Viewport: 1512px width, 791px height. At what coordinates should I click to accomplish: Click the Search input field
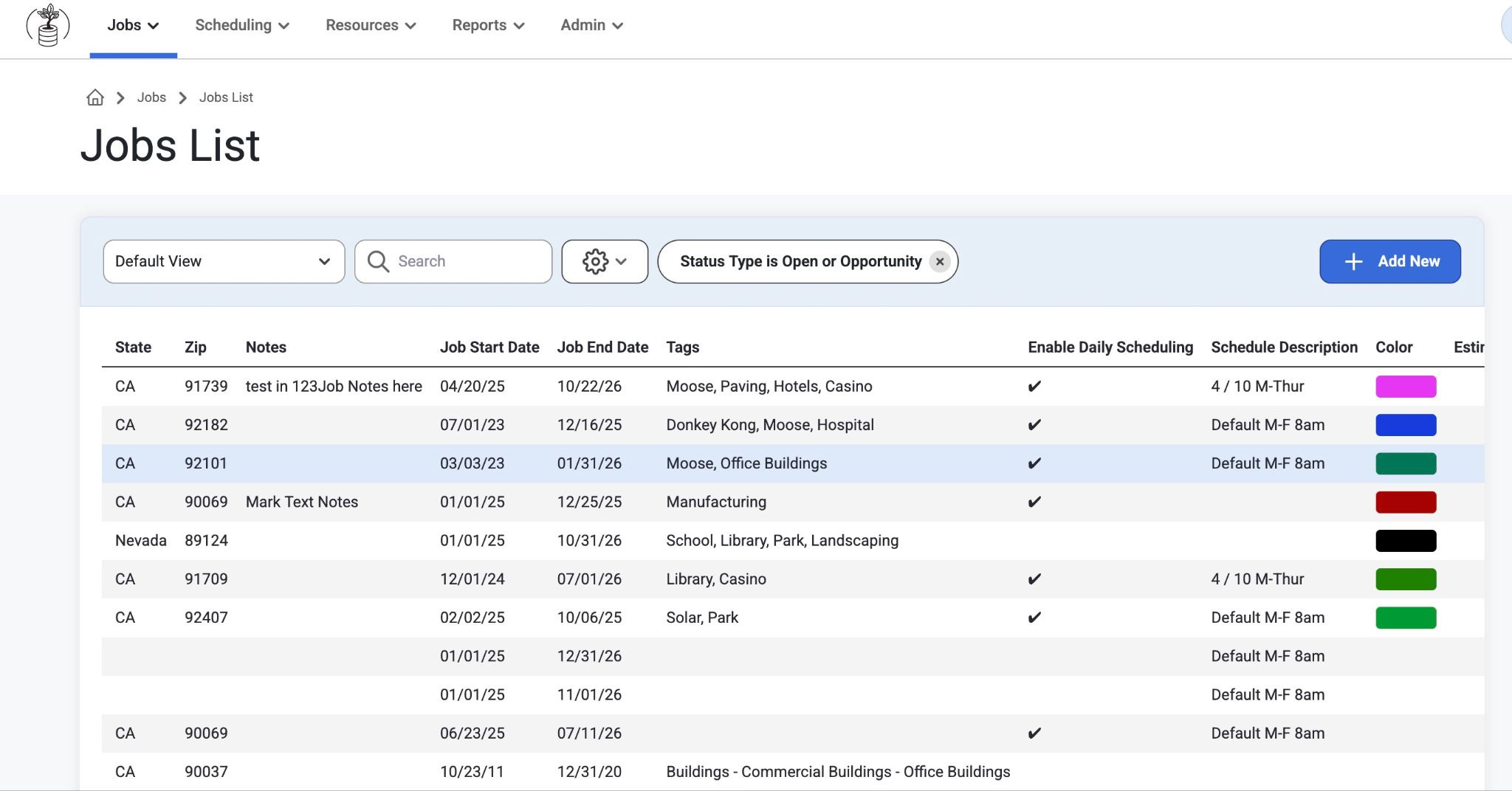[x=453, y=261]
